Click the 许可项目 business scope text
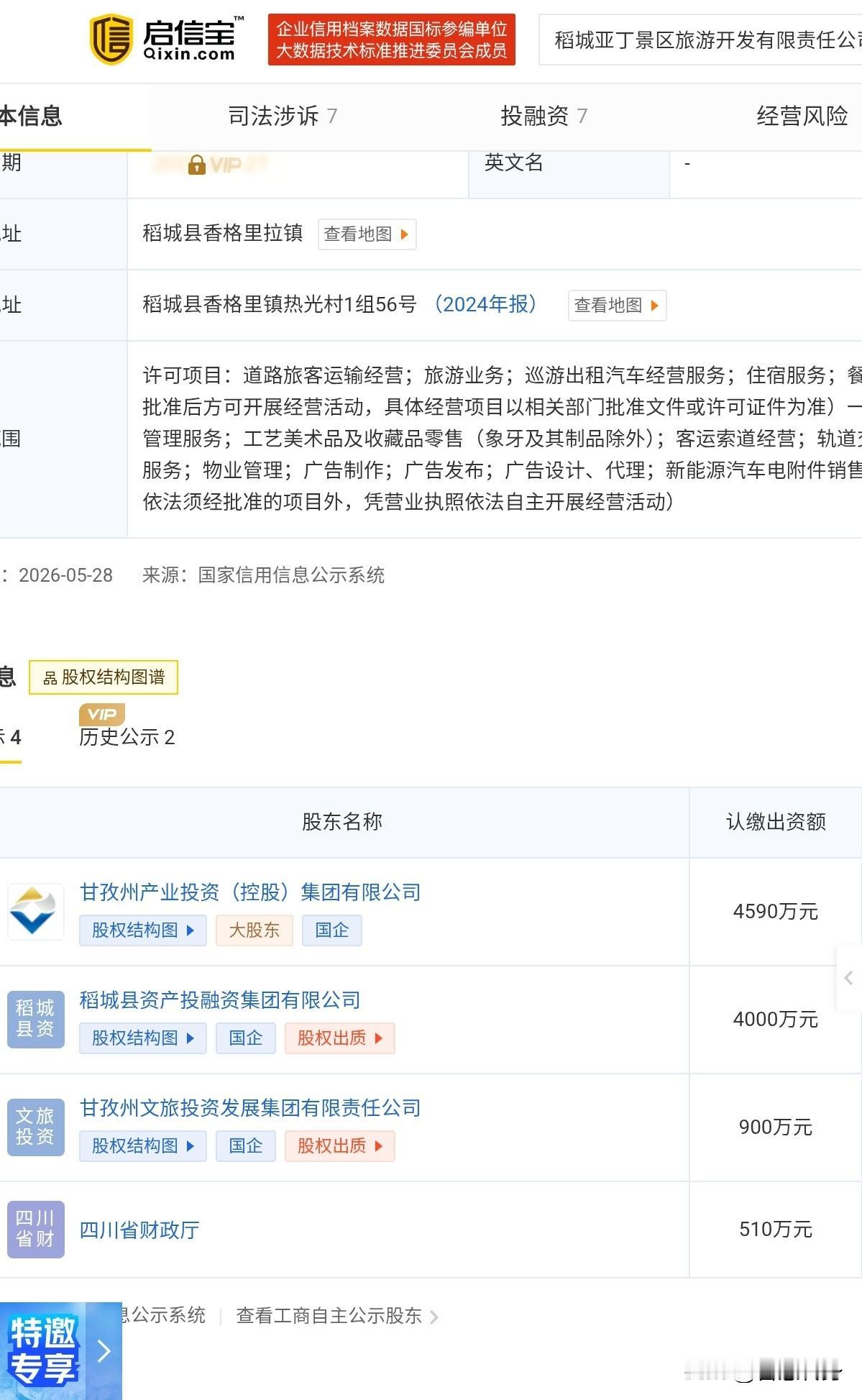Screen dimensions: 862x1400 pos(502,439)
